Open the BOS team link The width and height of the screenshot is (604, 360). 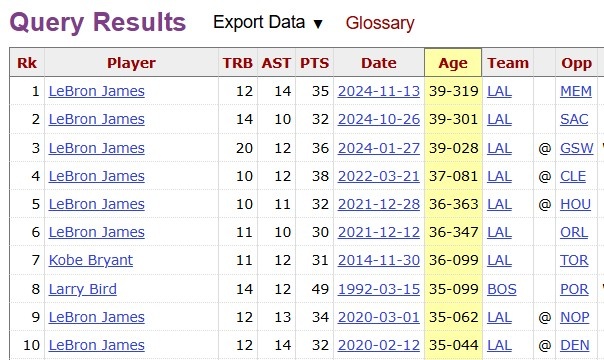coord(502,289)
